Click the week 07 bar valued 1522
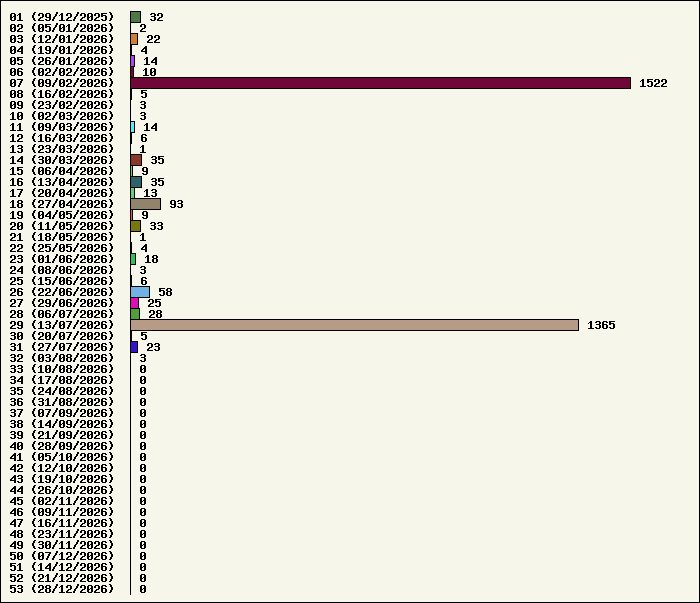700x603 pixels. [381, 83]
